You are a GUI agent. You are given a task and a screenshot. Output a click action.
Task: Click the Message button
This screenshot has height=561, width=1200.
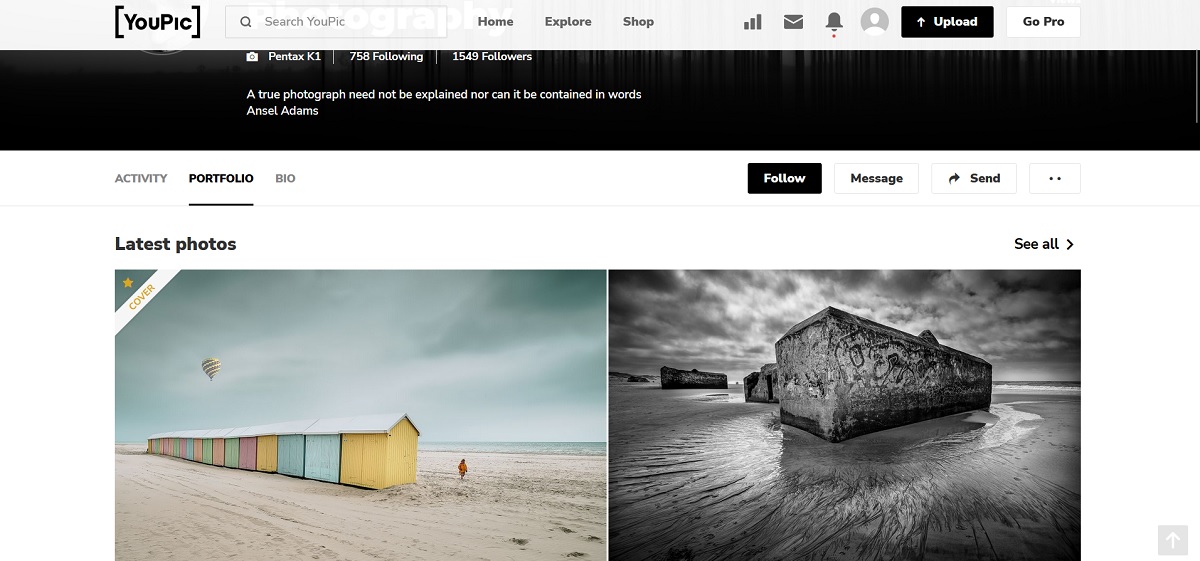coord(876,178)
